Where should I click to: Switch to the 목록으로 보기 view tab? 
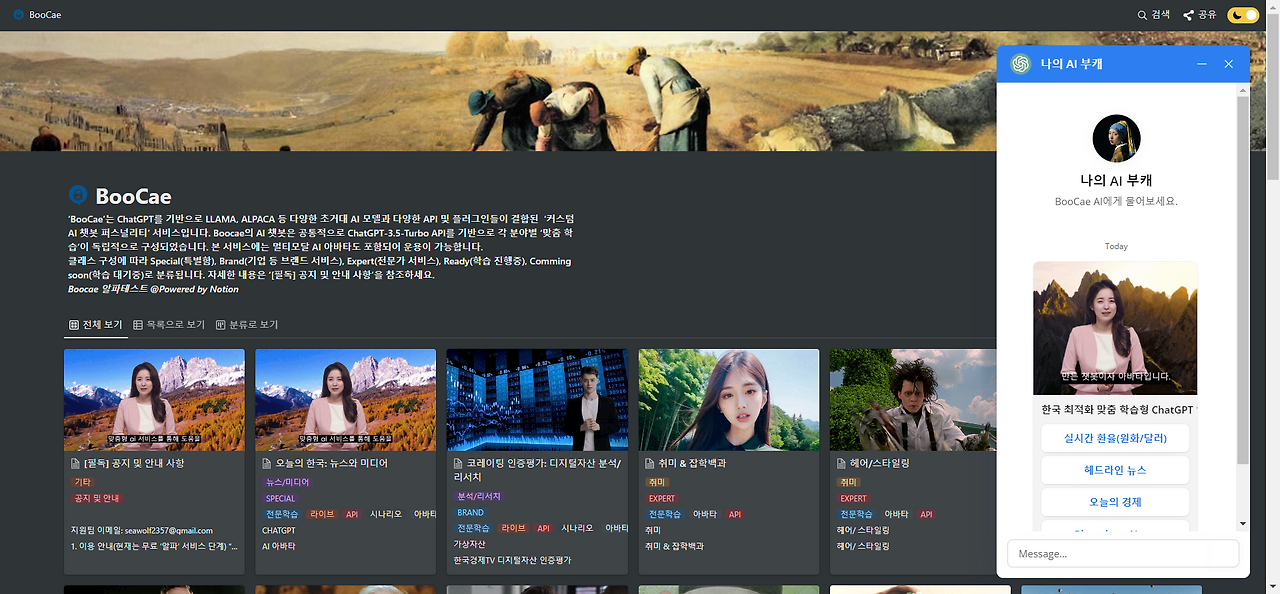168,325
